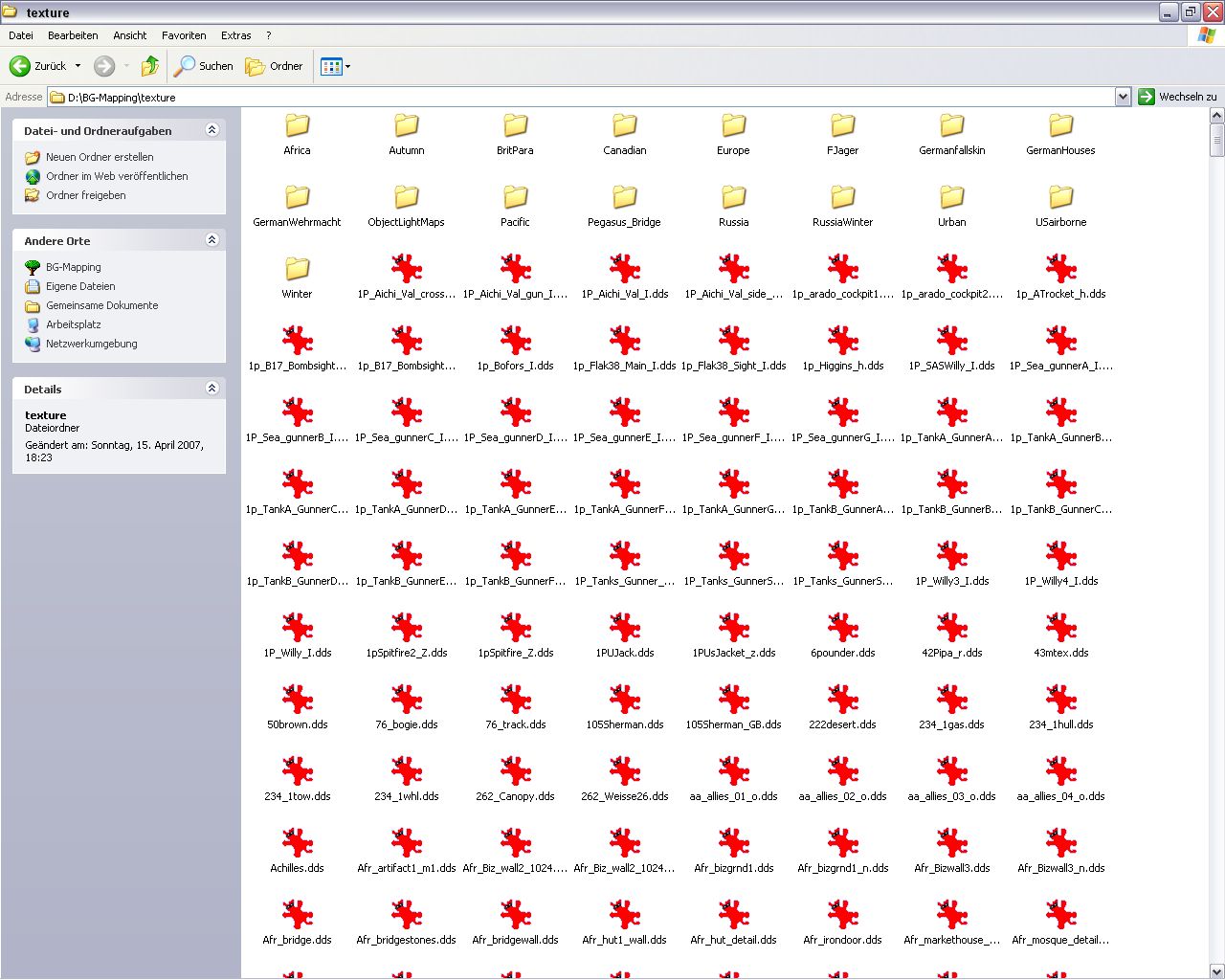Open the Extras menu
The image size is (1225, 980).
[236, 35]
